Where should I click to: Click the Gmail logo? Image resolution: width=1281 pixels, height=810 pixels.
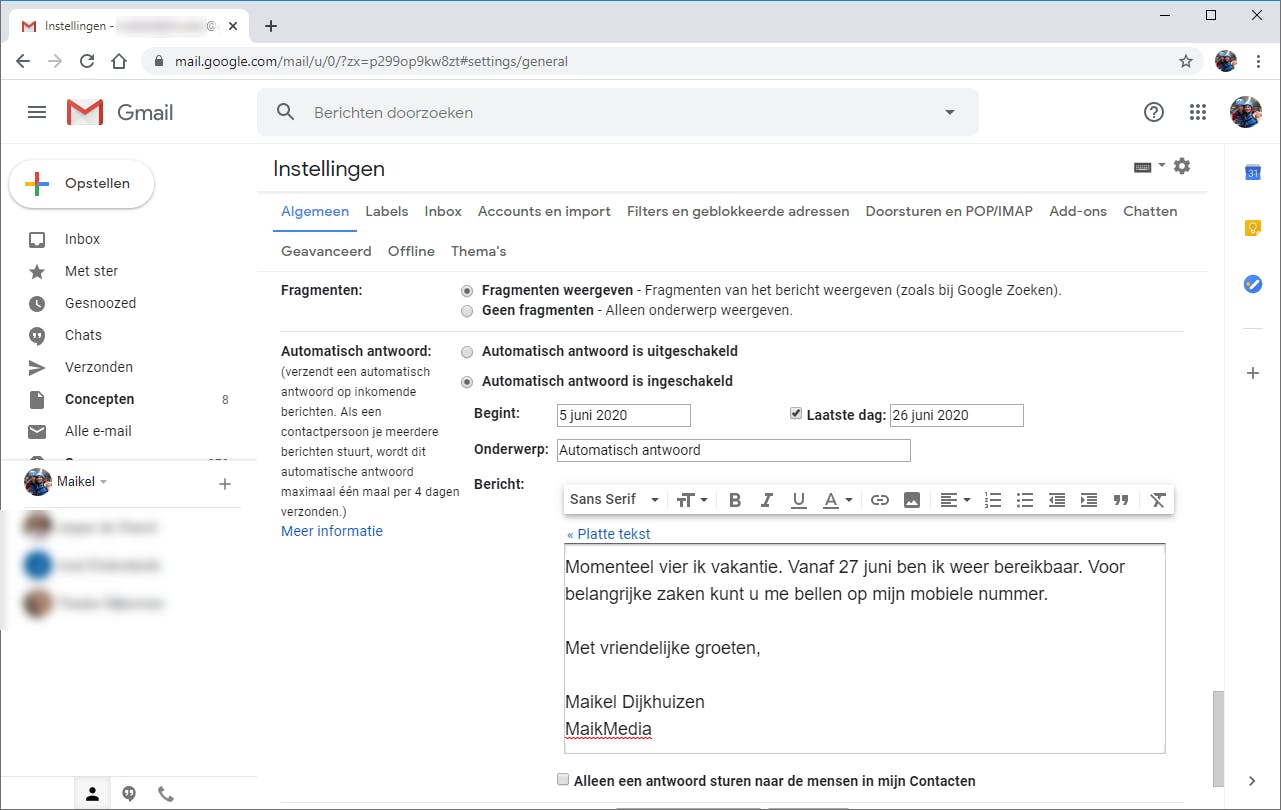pyautogui.click(x=120, y=112)
